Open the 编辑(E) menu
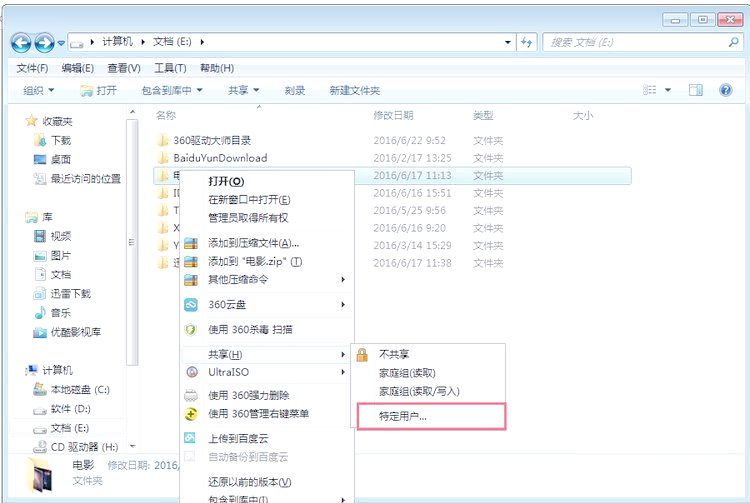Image resolution: width=750 pixels, height=503 pixels. pyautogui.click(x=77, y=68)
